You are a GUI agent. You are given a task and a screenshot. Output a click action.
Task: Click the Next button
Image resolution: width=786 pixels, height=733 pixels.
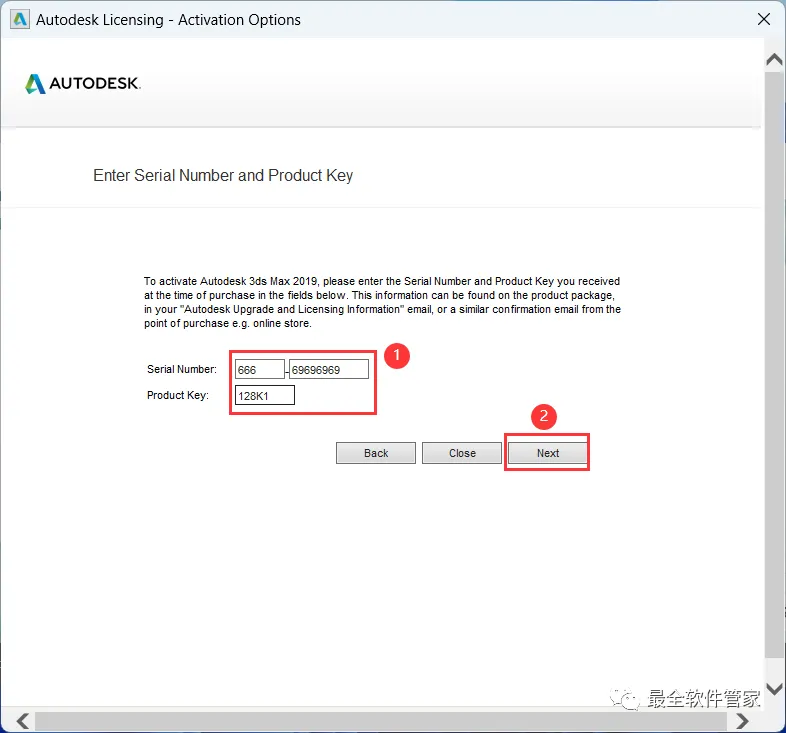coord(547,453)
